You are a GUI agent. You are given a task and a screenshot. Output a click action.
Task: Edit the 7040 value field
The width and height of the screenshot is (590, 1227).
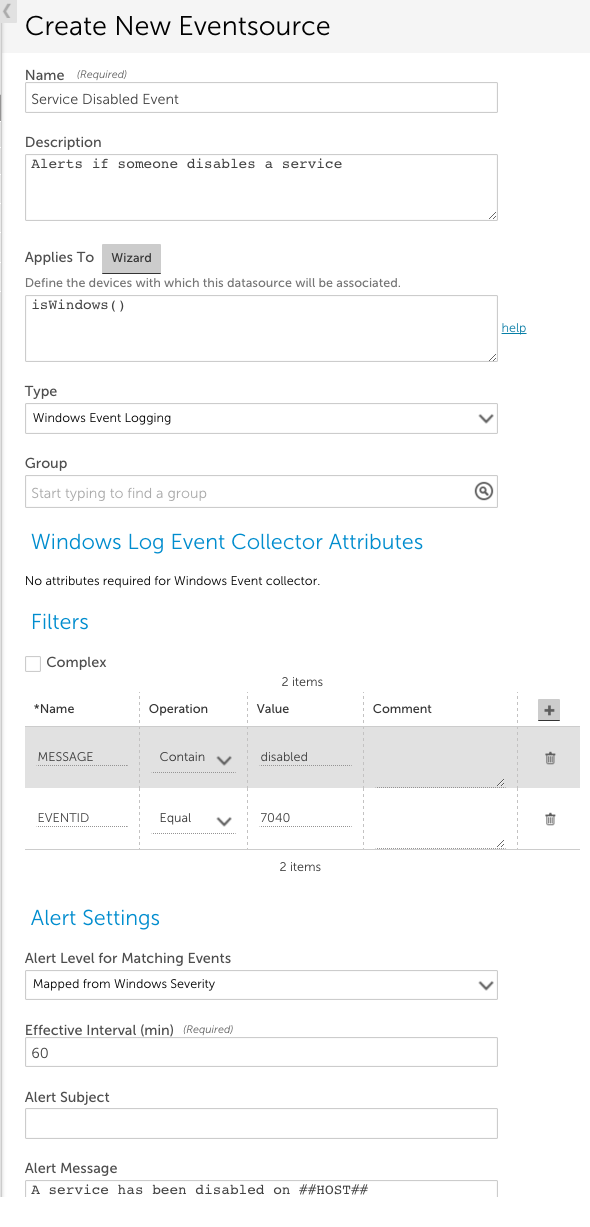tap(305, 818)
